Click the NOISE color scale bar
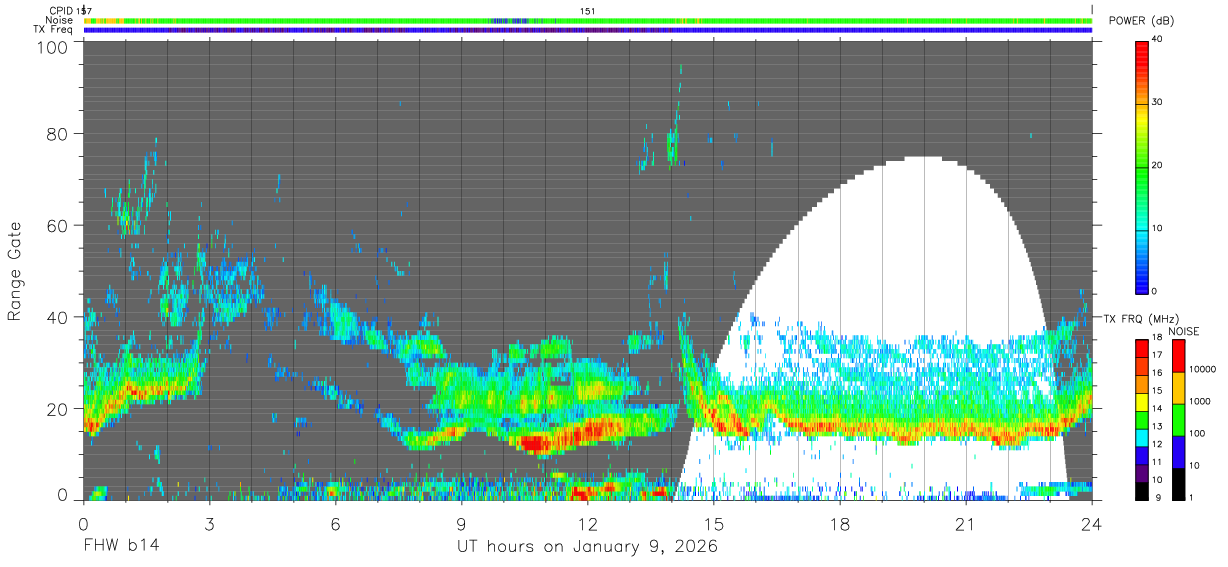 [1177, 418]
